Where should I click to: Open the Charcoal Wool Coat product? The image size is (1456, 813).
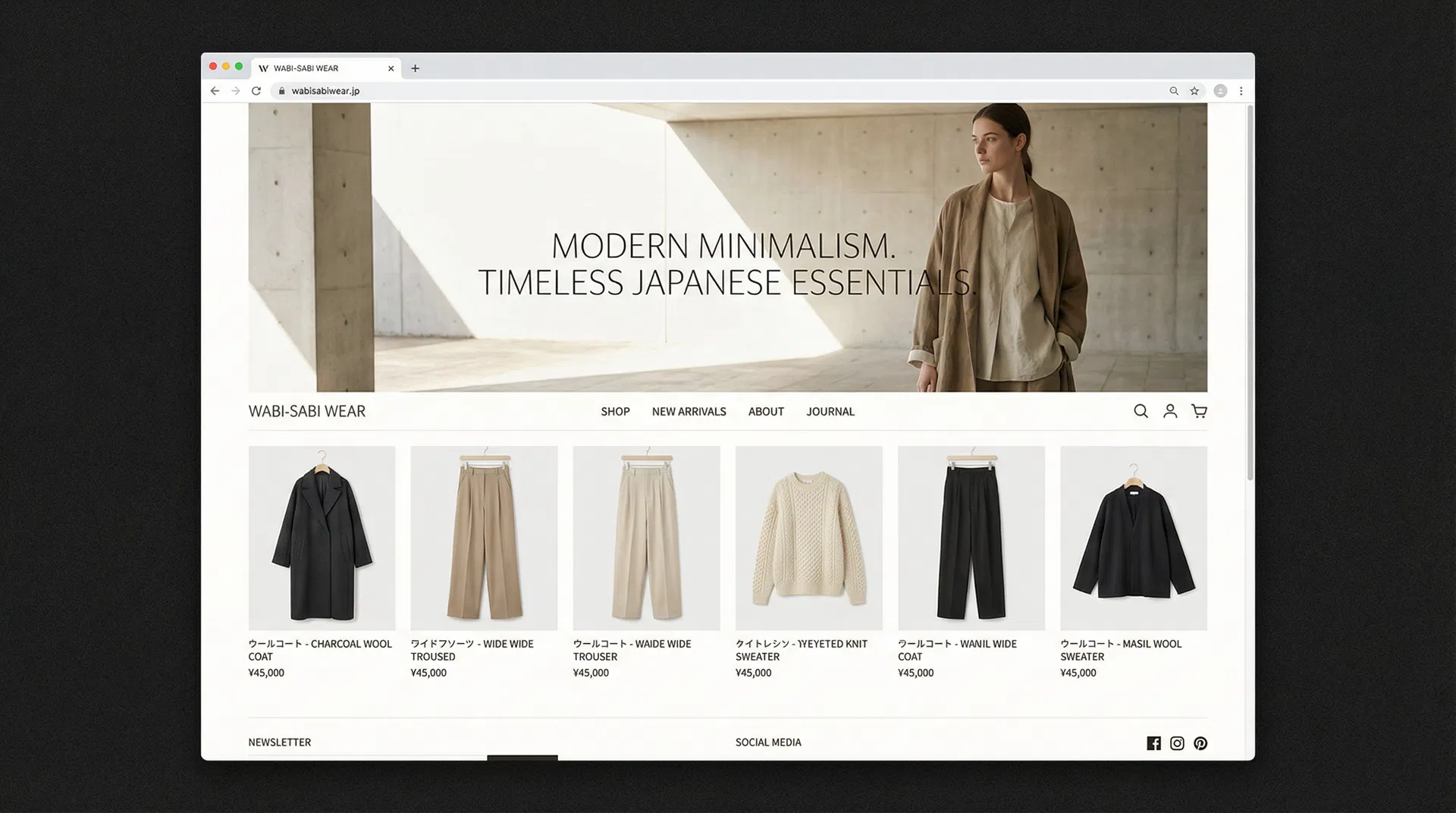pyautogui.click(x=322, y=538)
